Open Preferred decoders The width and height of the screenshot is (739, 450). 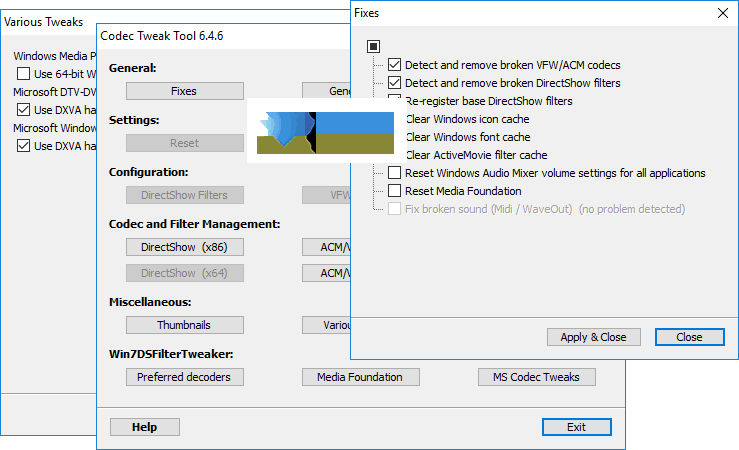[184, 377]
